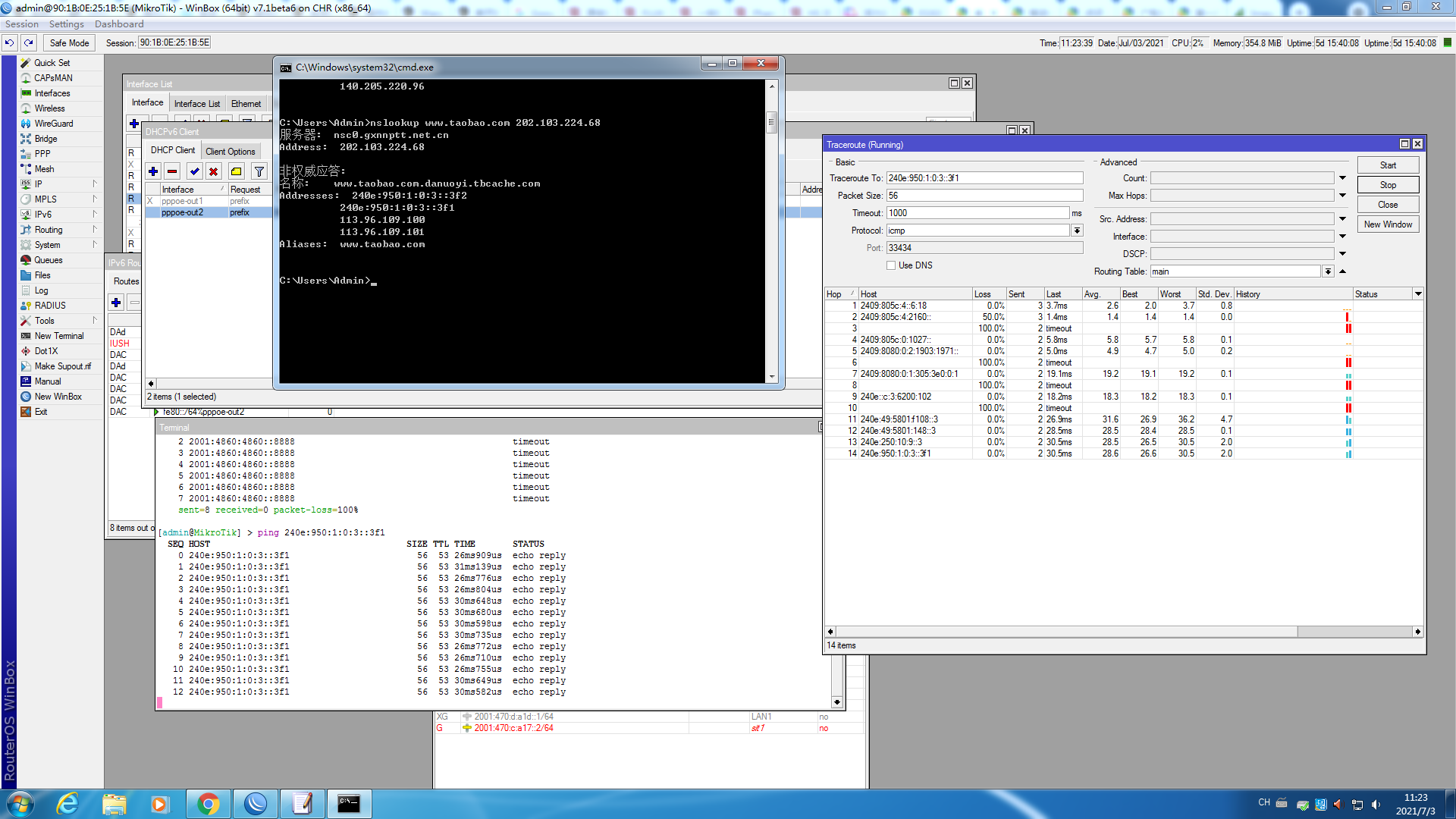Click the yellow Comment note icon

click(237, 171)
